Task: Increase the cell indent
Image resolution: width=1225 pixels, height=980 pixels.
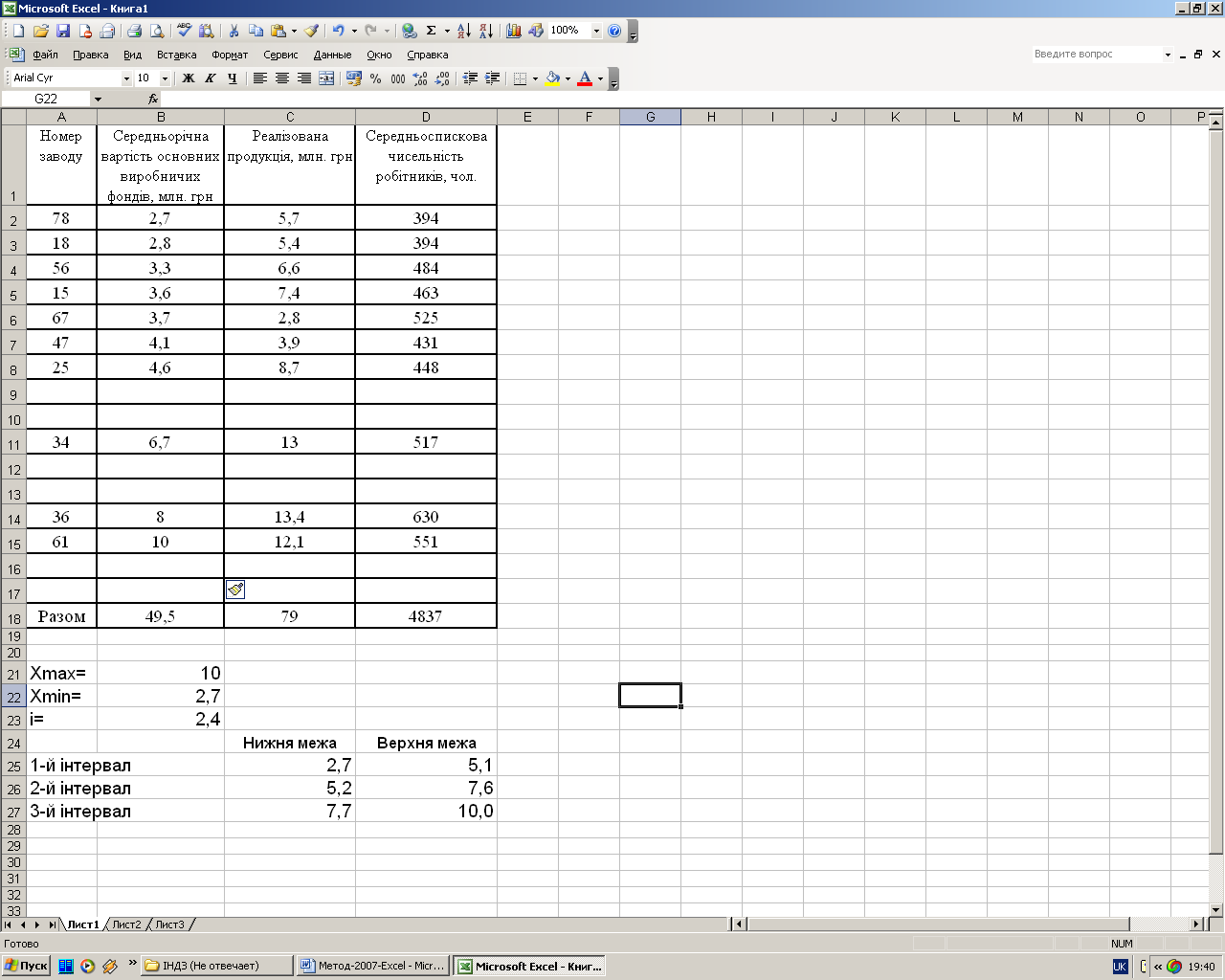Action: [492, 78]
